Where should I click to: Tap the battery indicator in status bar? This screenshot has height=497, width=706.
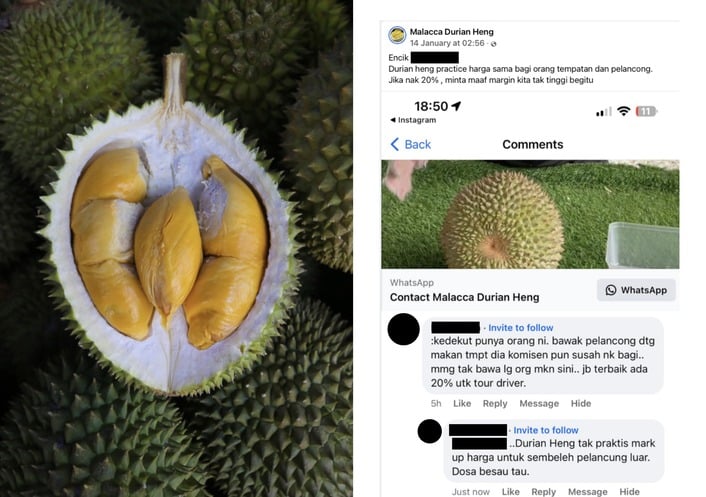[x=646, y=111]
